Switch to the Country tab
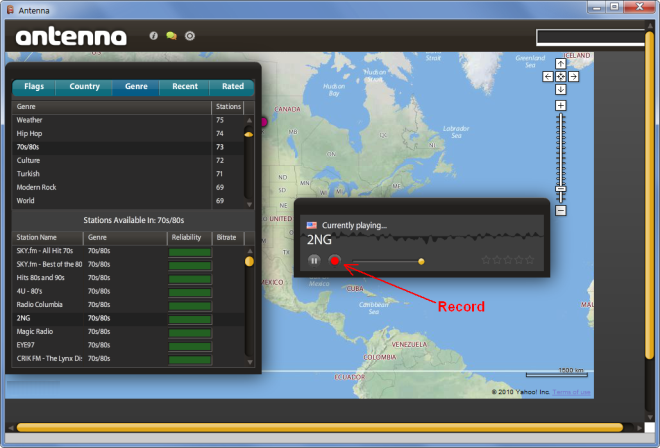 click(84, 86)
